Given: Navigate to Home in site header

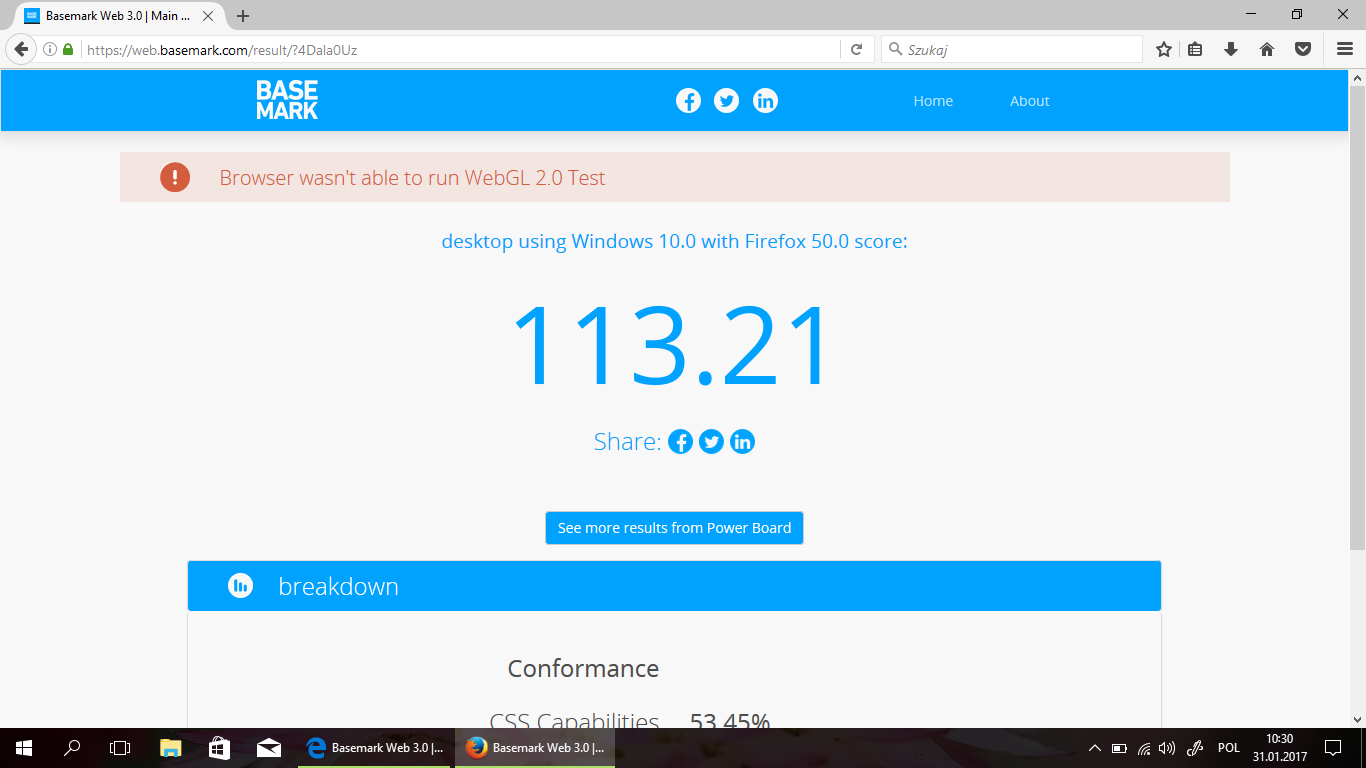Looking at the screenshot, I should [x=933, y=101].
